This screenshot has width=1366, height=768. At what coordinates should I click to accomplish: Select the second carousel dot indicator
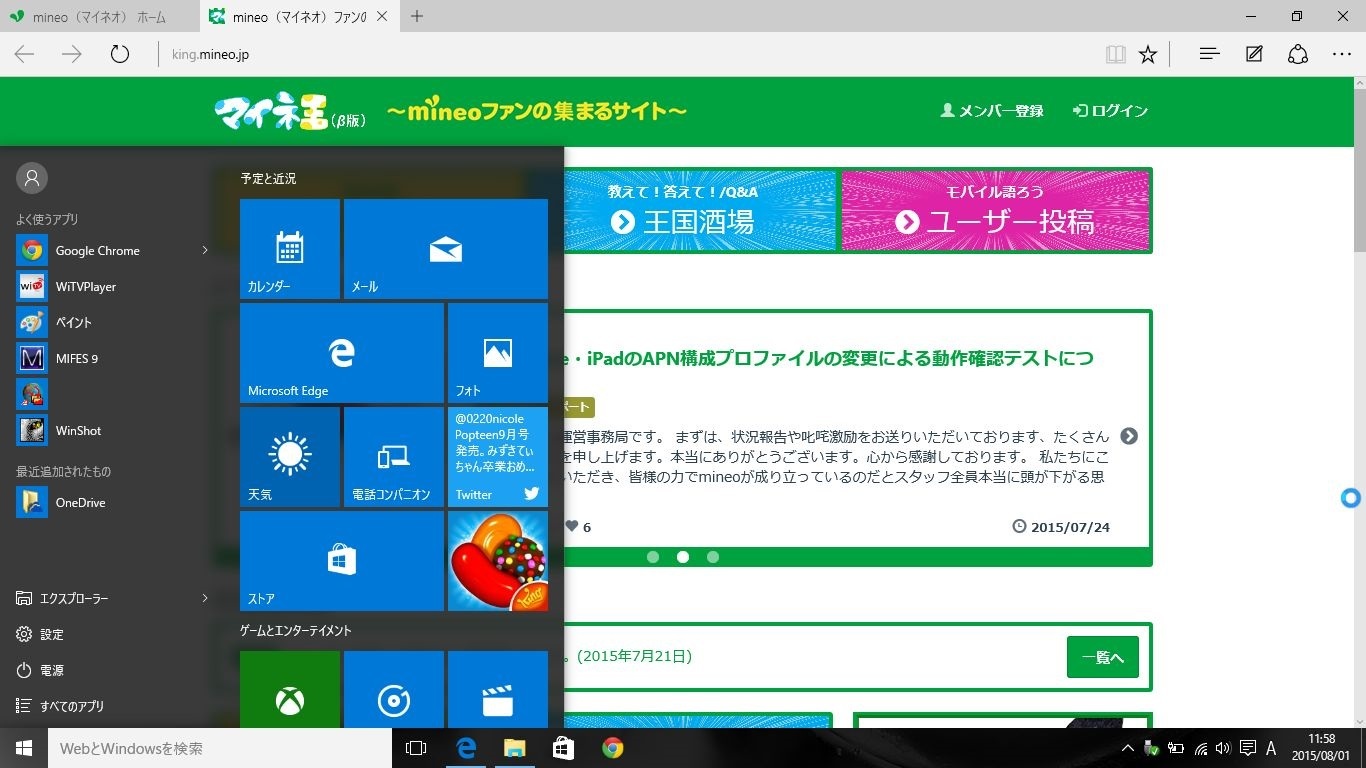pyautogui.click(x=683, y=557)
